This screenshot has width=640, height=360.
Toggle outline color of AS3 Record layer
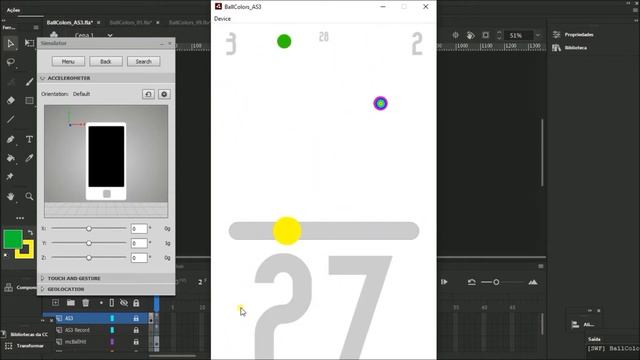click(112, 330)
